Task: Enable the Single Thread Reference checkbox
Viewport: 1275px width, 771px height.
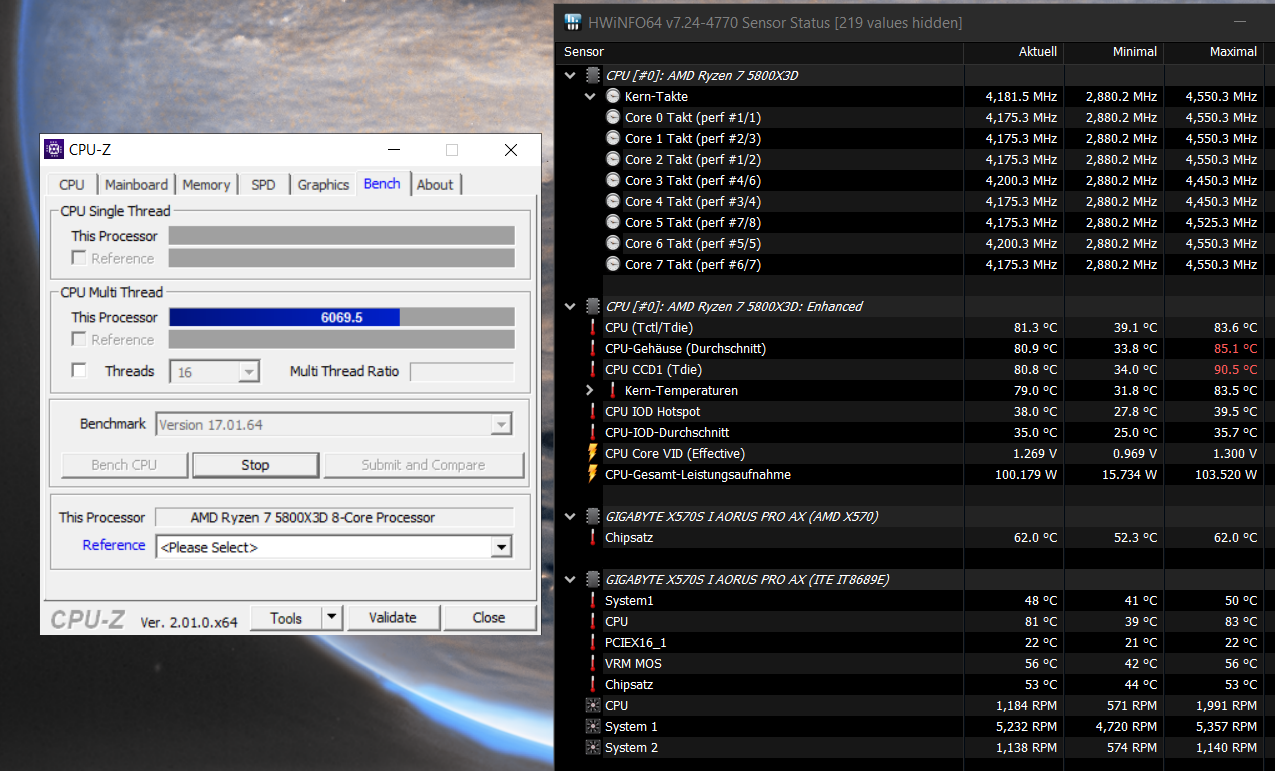Action: 79,258
